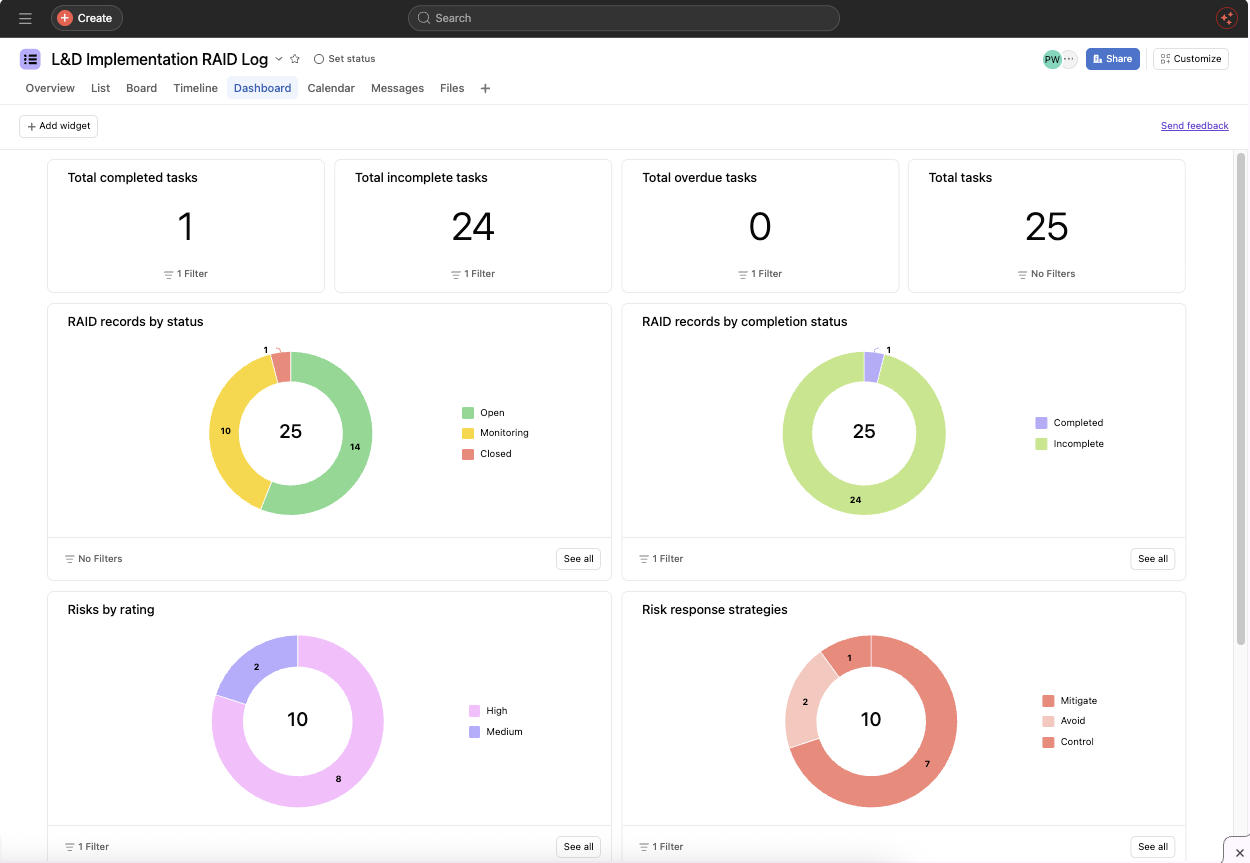Click the High rating color swatch

click(474, 711)
